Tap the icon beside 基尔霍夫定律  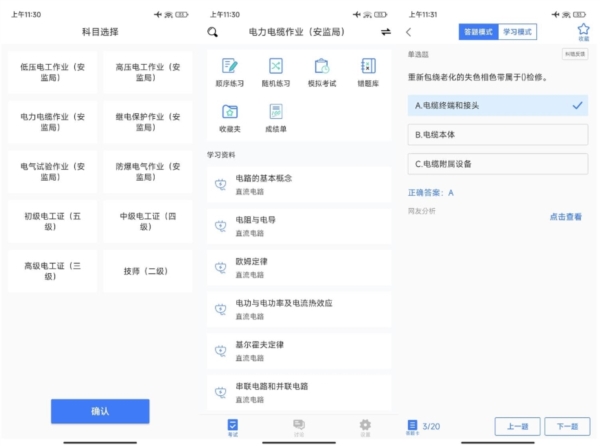pyautogui.click(x=220, y=351)
